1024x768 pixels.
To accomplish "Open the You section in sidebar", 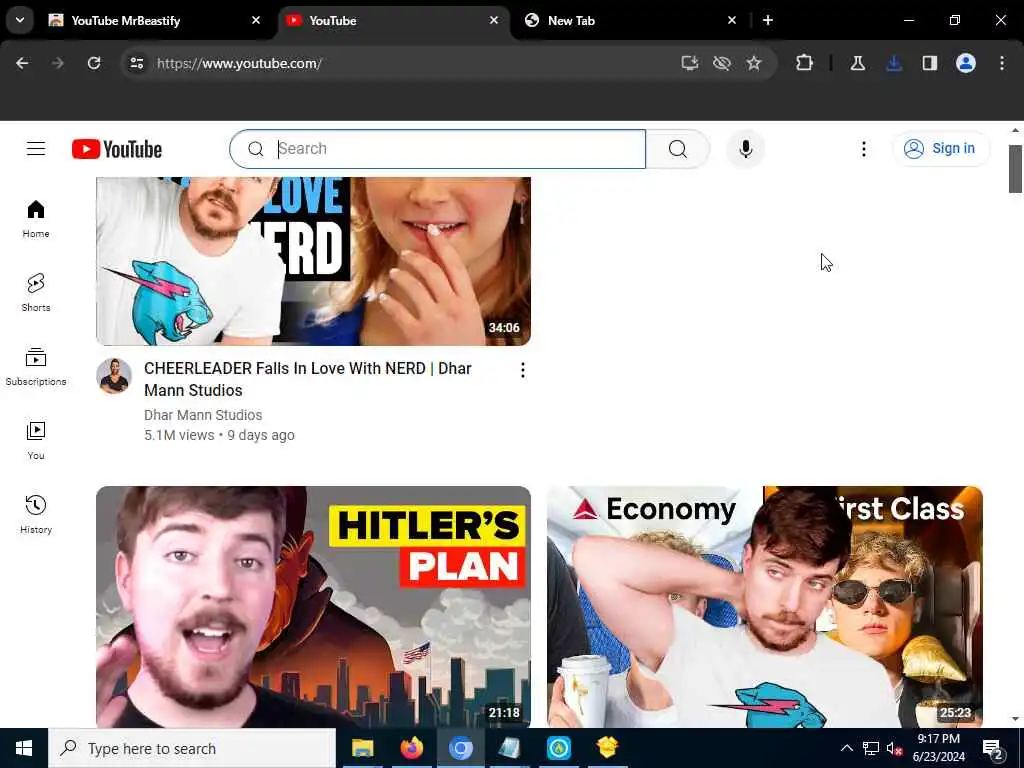I will tap(36, 441).
